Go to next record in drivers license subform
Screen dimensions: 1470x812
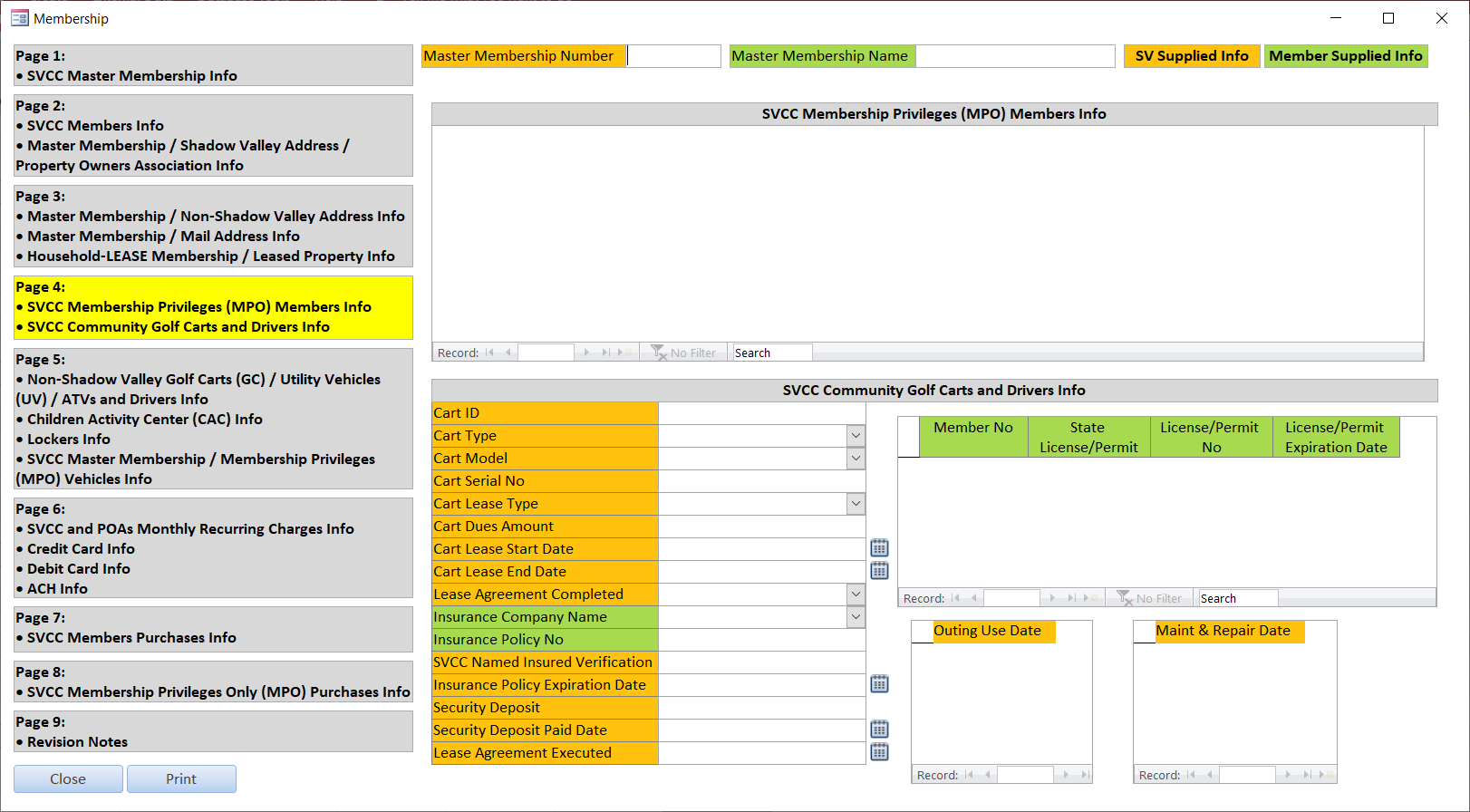pyautogui.click(x=1052, y=598)
